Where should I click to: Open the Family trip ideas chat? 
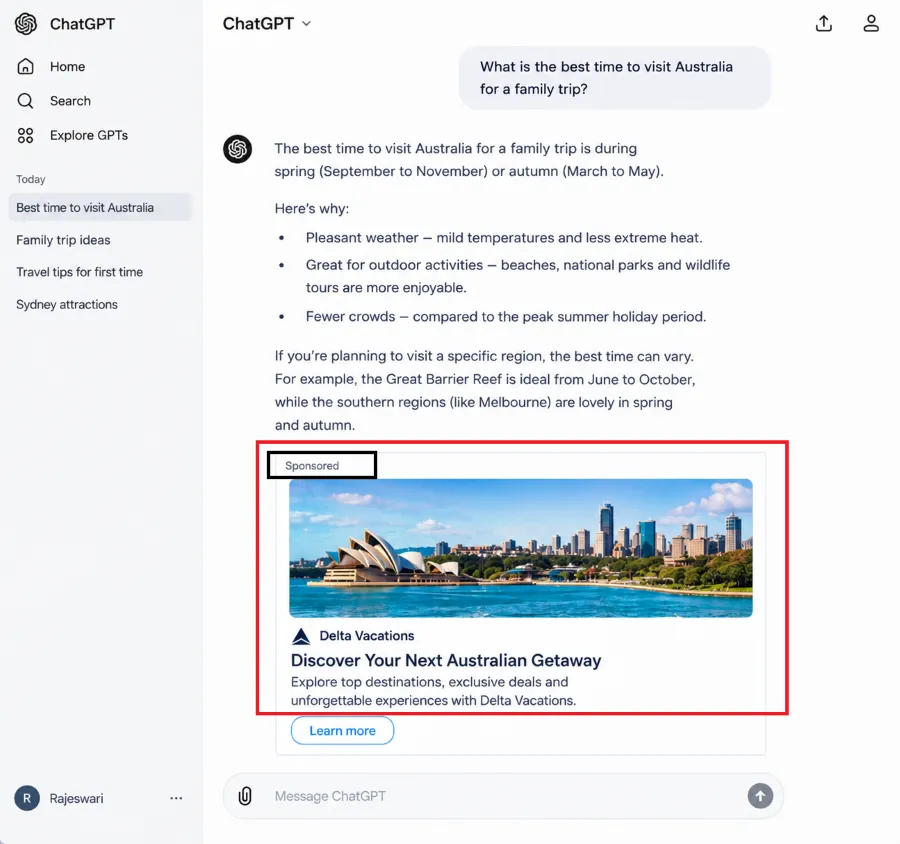[x=63, y=240]
